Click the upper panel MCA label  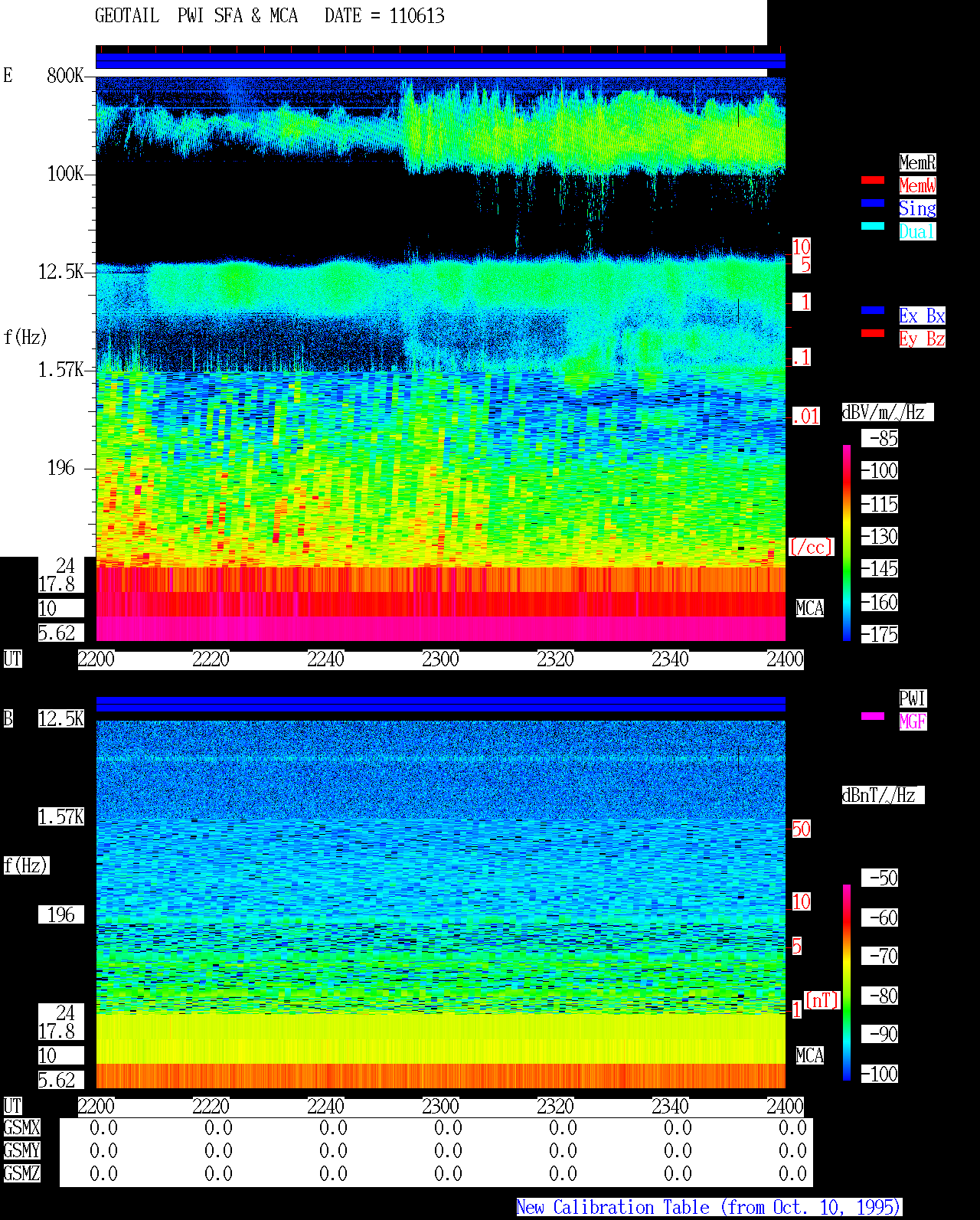click(809, 609)
